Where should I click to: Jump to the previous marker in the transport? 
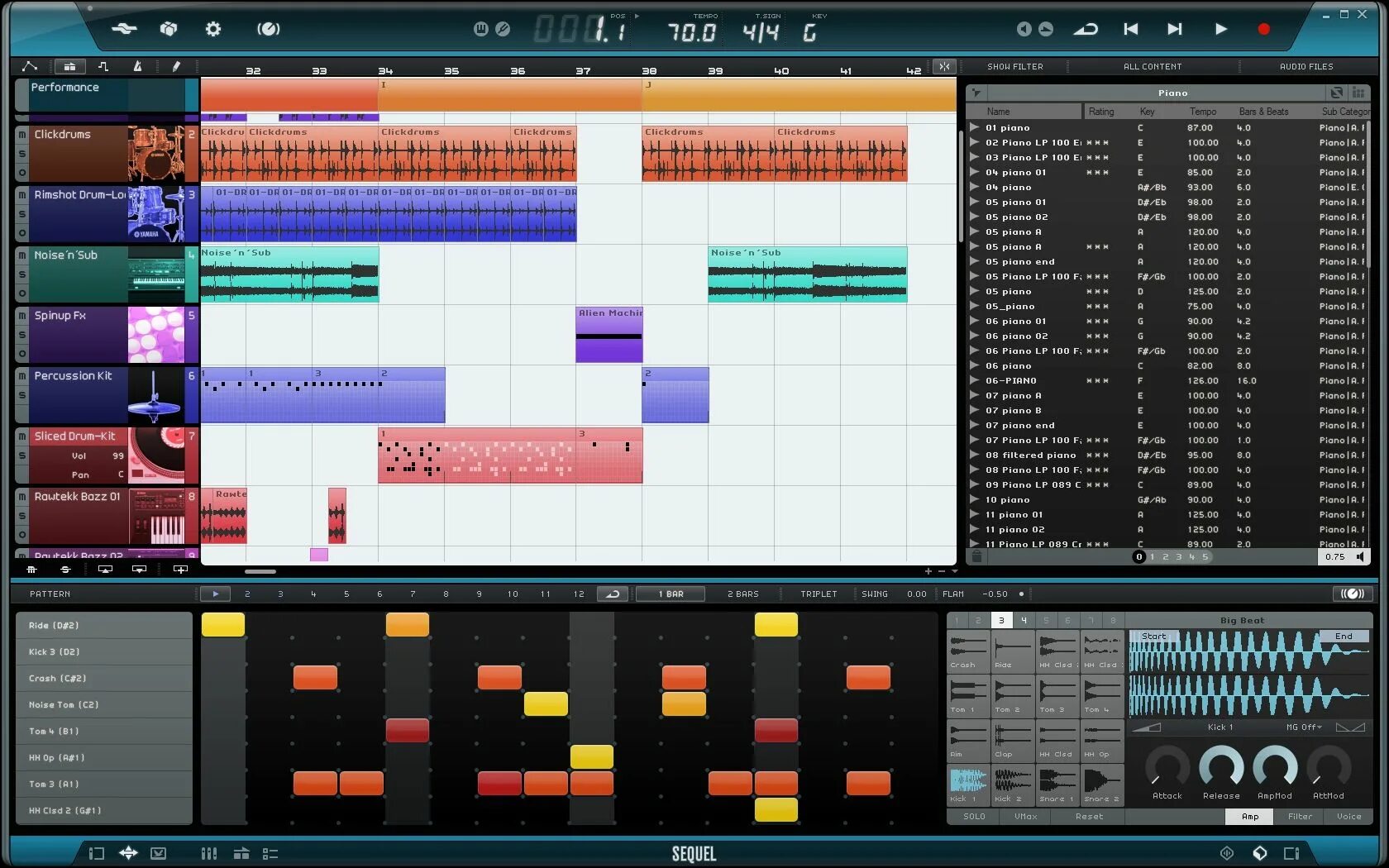(1131, 29)
